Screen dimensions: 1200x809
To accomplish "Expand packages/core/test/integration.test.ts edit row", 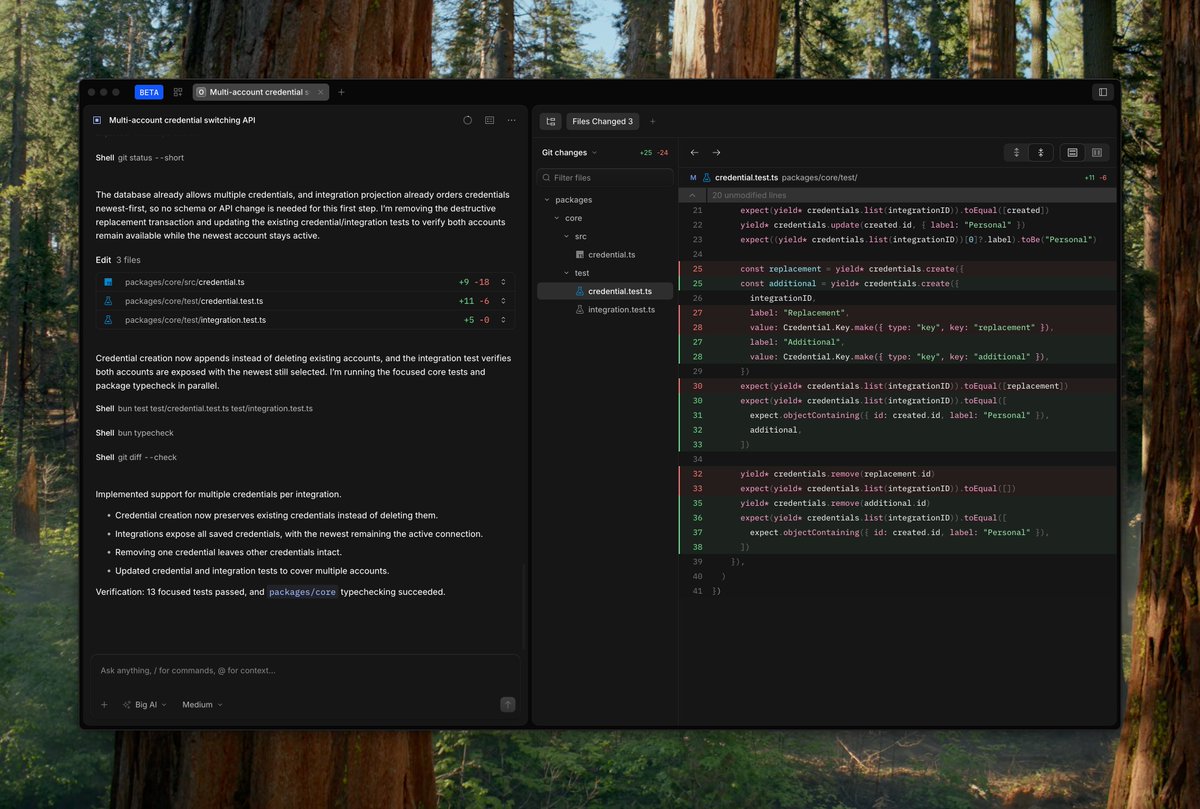I will click(x=306, y=320).
